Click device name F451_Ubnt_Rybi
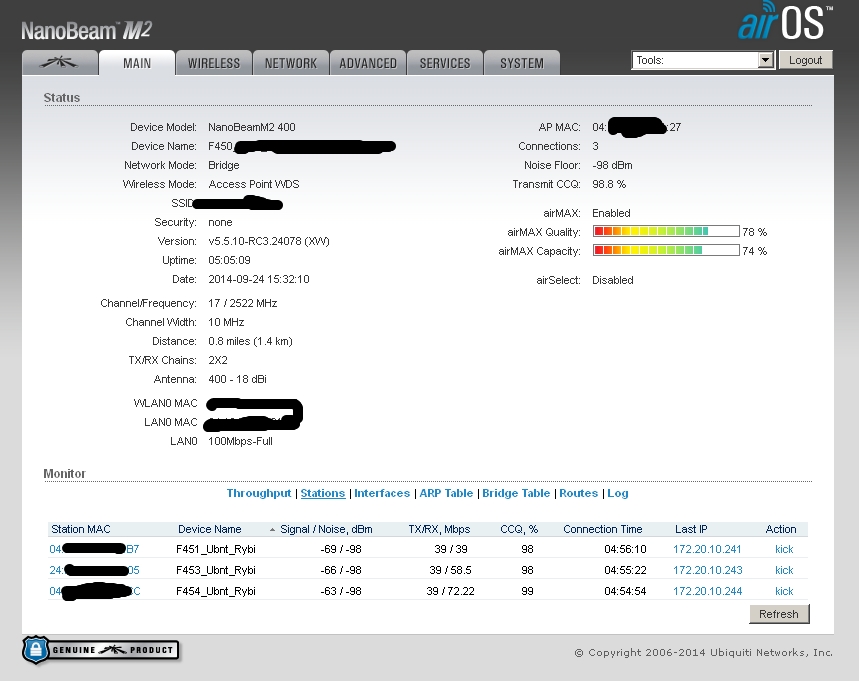The image size is (859, 681). point(216,549)
